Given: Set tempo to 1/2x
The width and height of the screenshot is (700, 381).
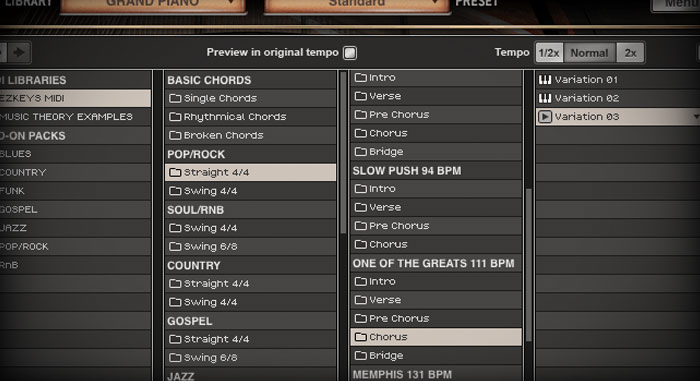Looking at the screenshot, I should (549, 53).
